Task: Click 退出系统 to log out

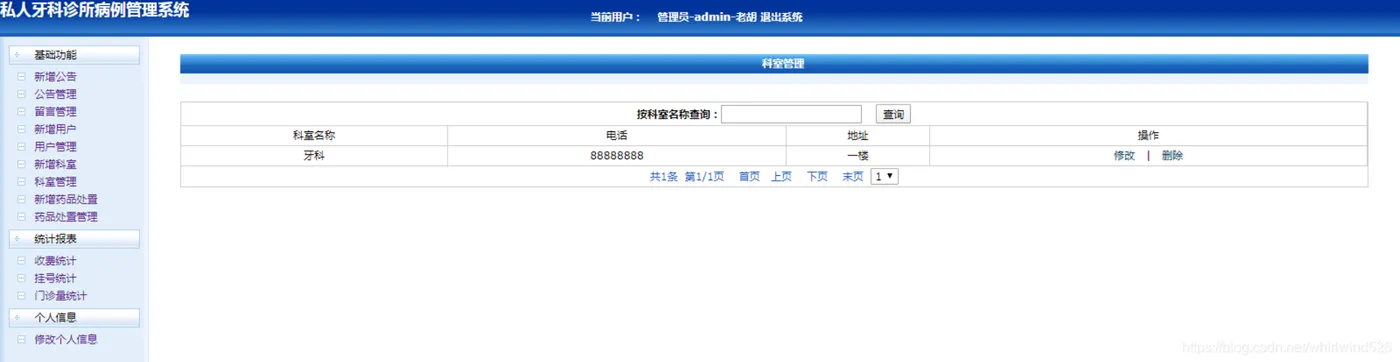Action: [781, 17]
